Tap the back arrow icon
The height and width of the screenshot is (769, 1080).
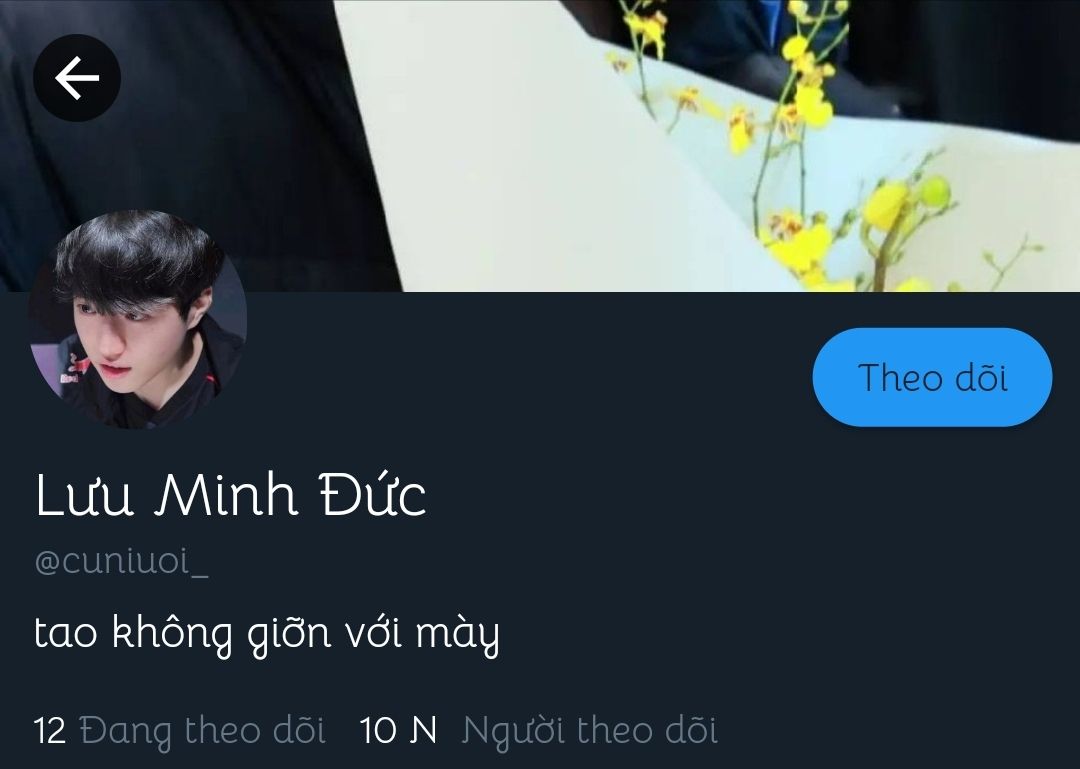tap(77, 78)
